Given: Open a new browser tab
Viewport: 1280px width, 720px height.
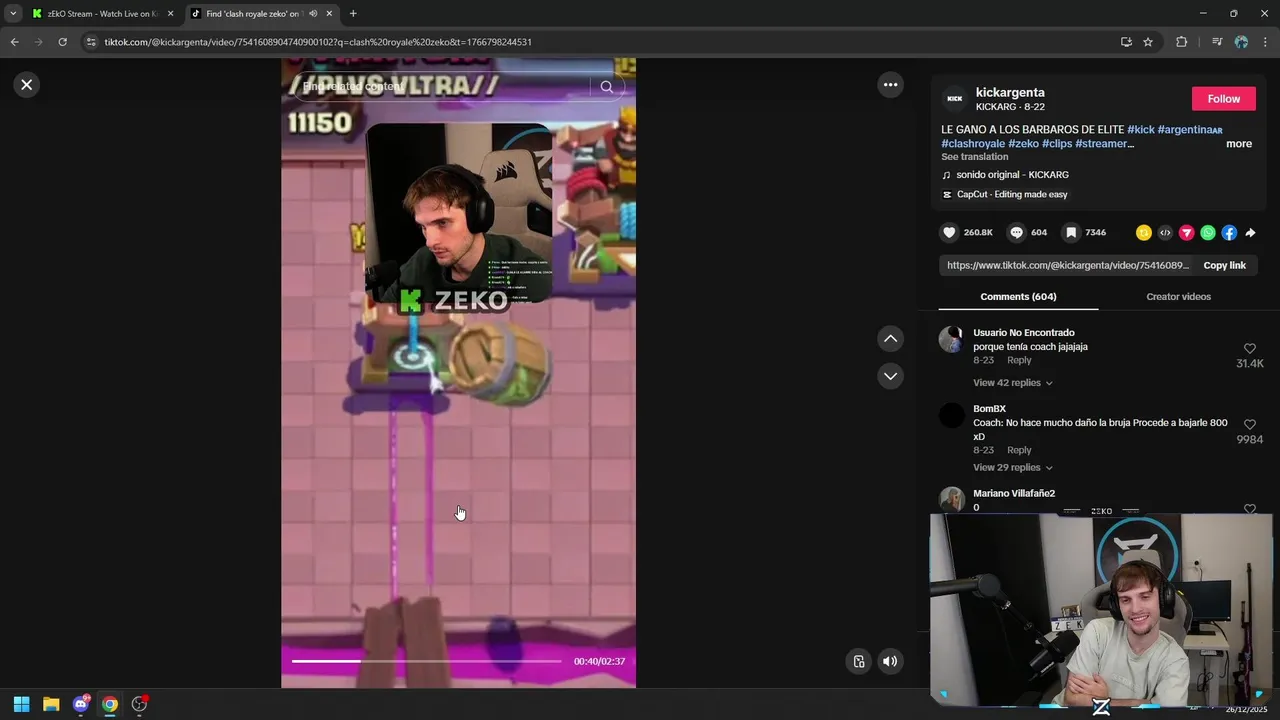Looking at the screenshot, I should pos(353,14).
